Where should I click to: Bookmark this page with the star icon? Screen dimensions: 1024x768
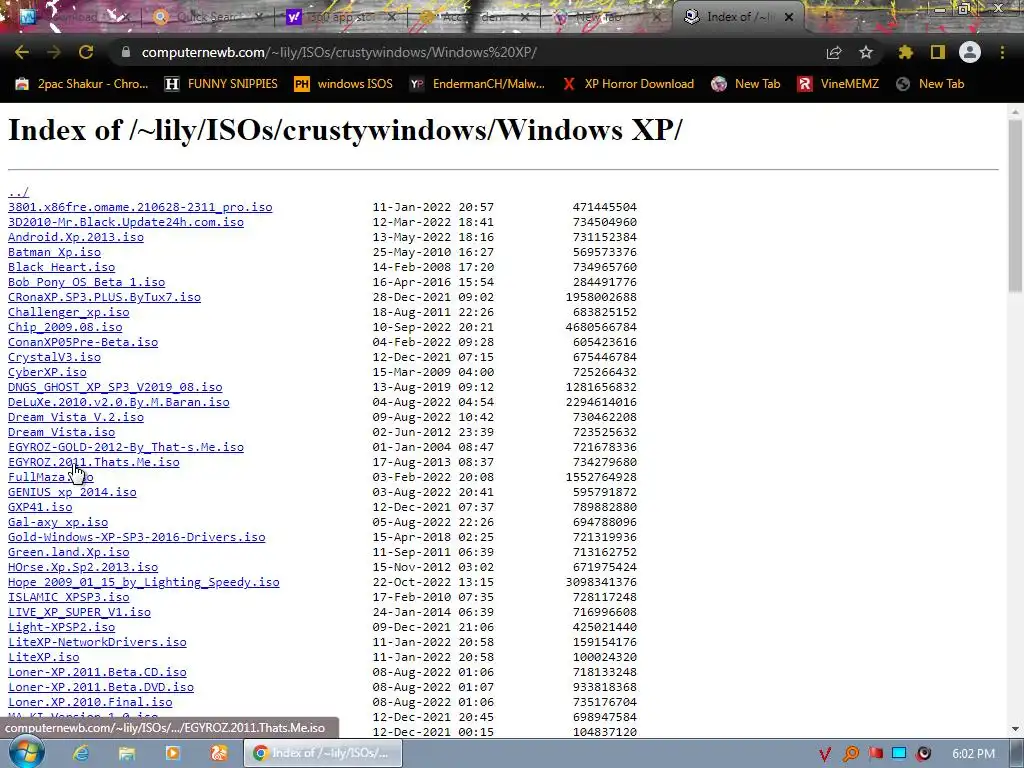coord(866,52)
